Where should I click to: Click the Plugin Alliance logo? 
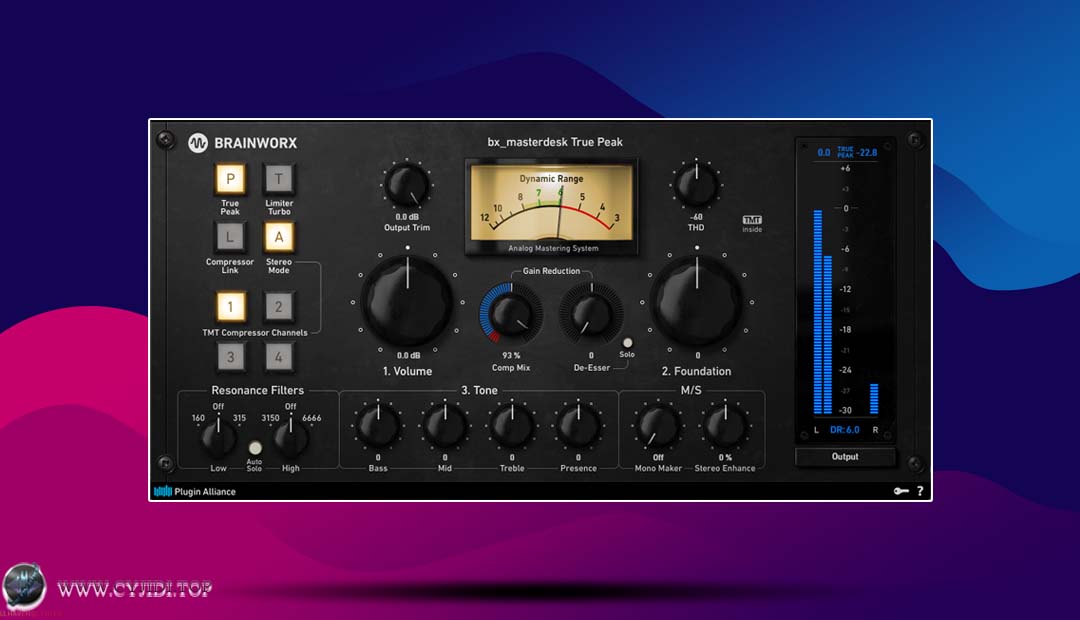pyautogui.click(x=195, y=491)
